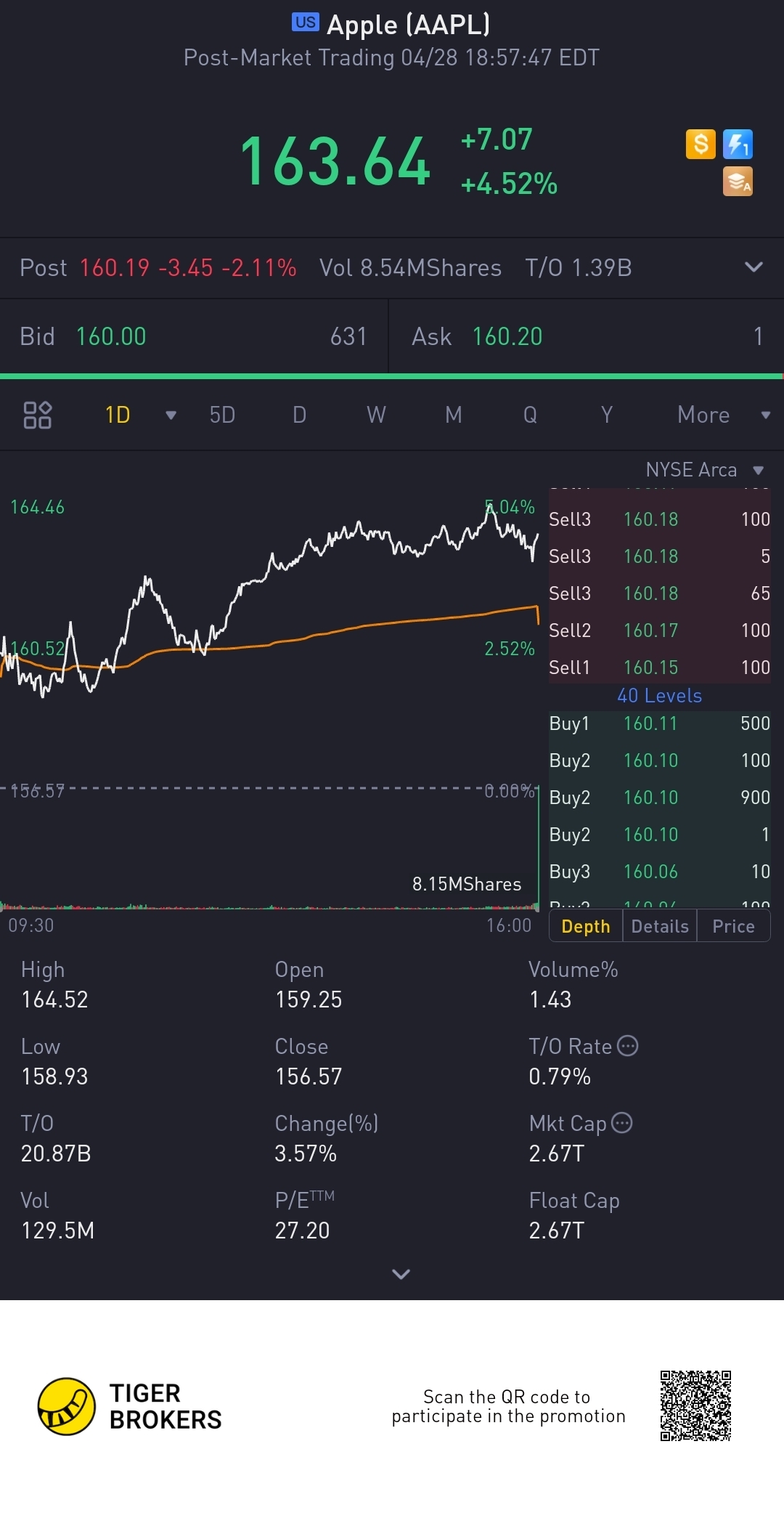
Task: Select the M monthly chart timeframe
Action: click(x=453, y=415)
